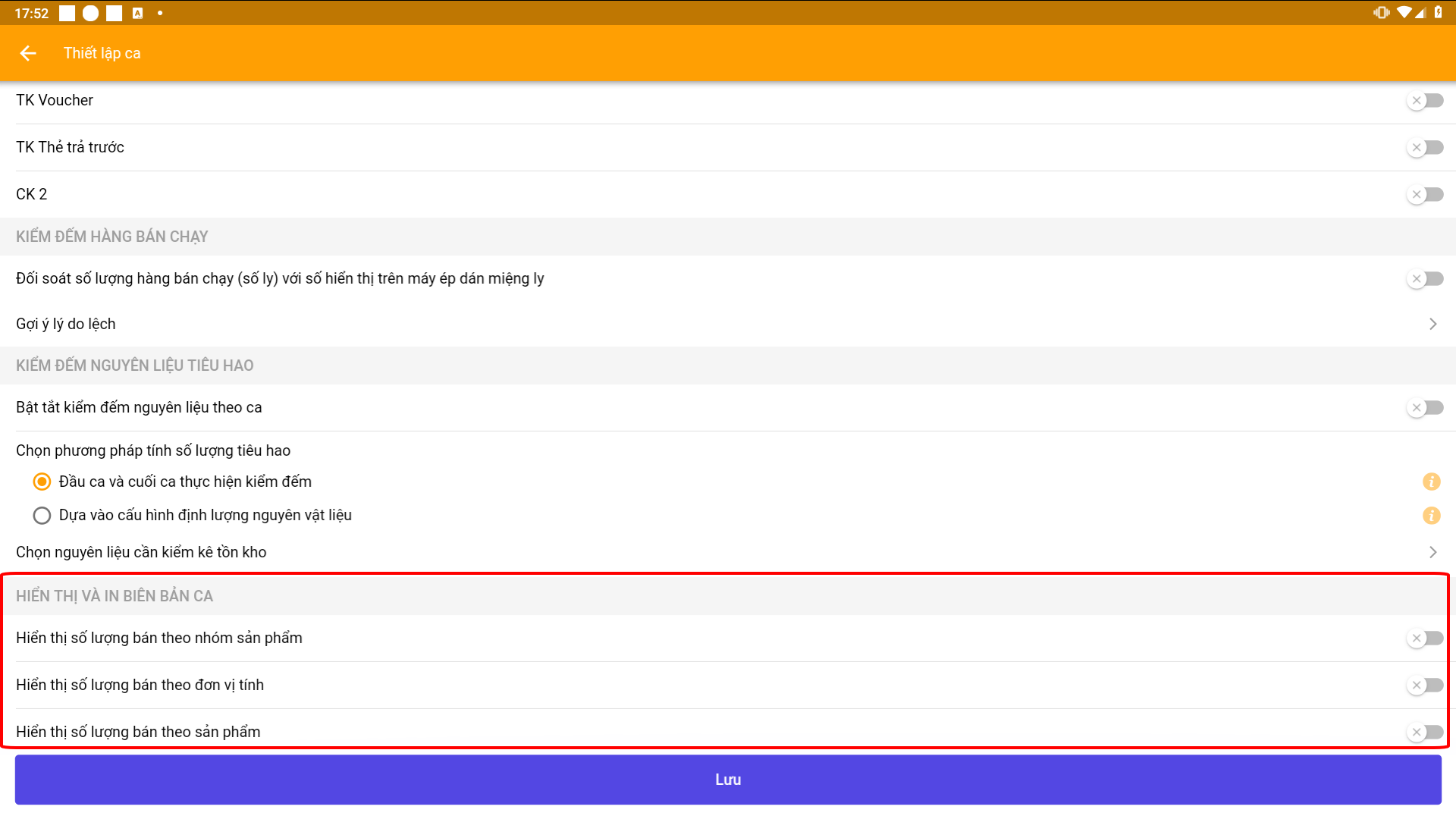This screenshot has width=1456, height=819.
Task: Tap the battery icon in status bar
Action: point(1439,12)
